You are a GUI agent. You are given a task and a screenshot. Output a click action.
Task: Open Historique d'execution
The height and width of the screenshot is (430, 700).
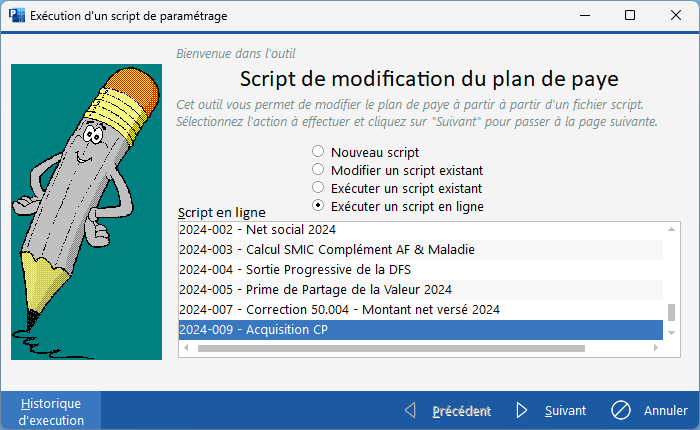click(x=51, y=411)
